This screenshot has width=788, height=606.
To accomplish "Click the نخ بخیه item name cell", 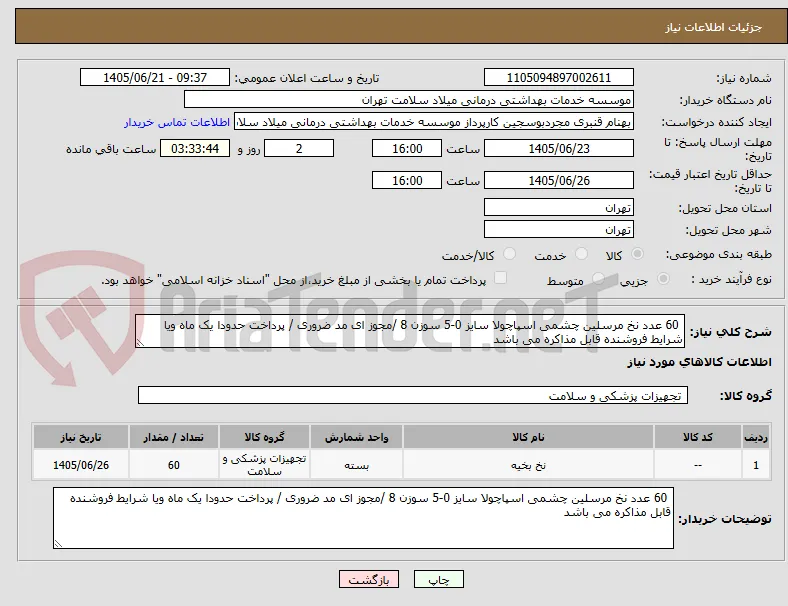I will [528, 465].
